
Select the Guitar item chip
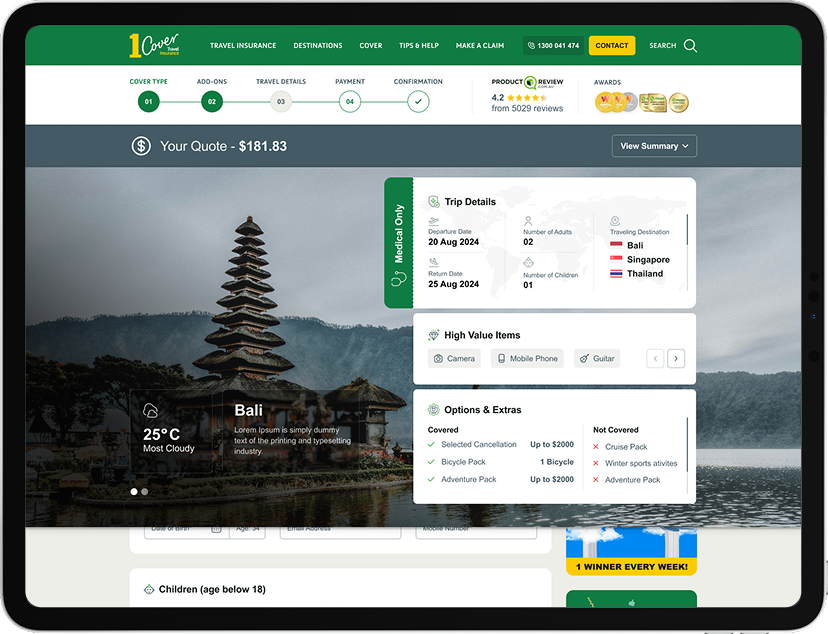pyautogui.click(x=596, y=358)
